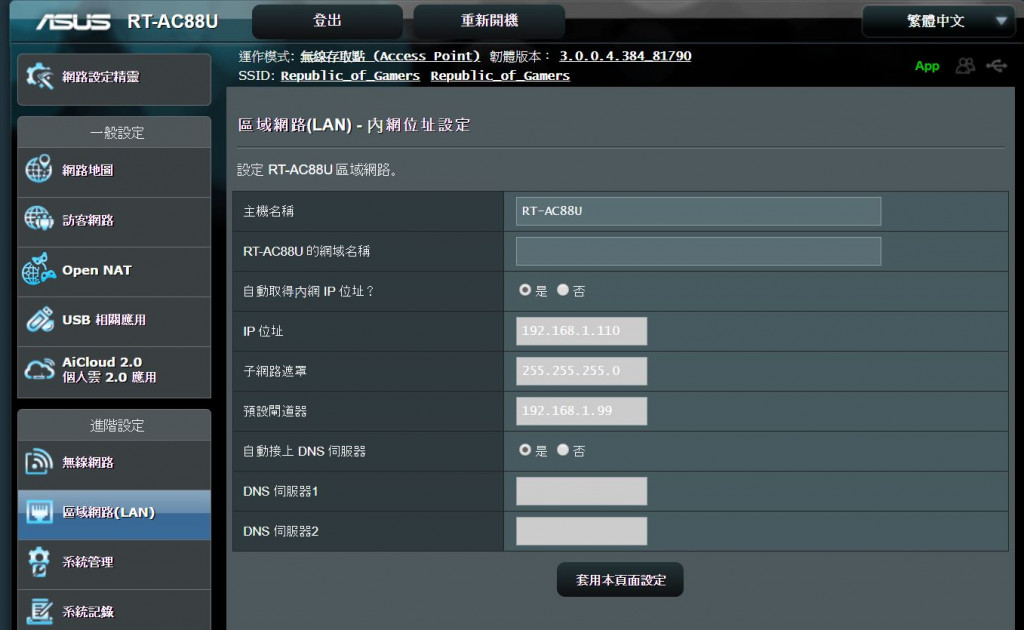Click the green App link
The image size is (1024, 630).
(x=927, y=66)
